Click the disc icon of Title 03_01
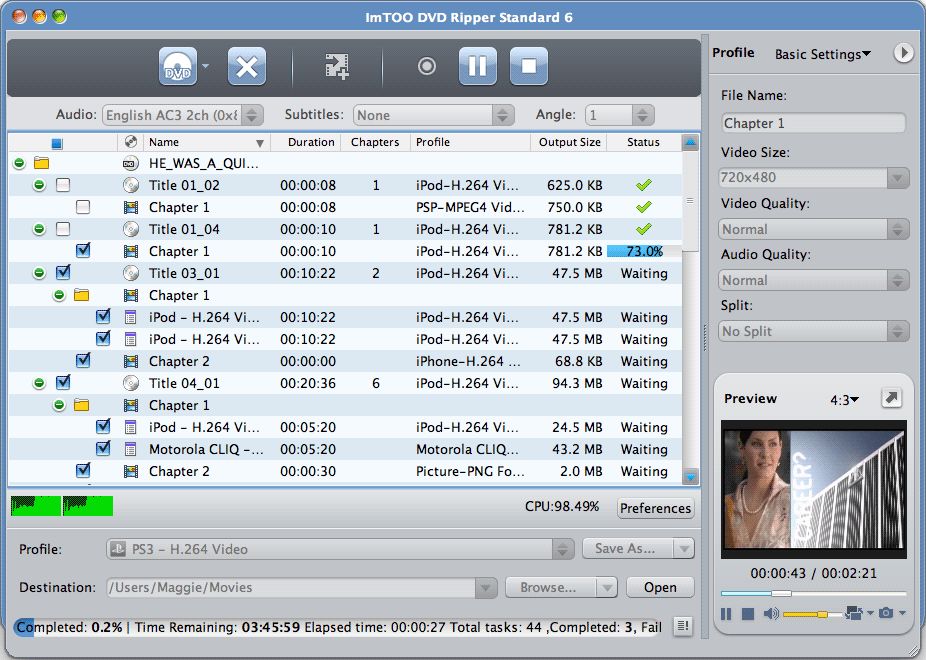The width and height of the screenshot is (926, 660). (x=131, y=273)
